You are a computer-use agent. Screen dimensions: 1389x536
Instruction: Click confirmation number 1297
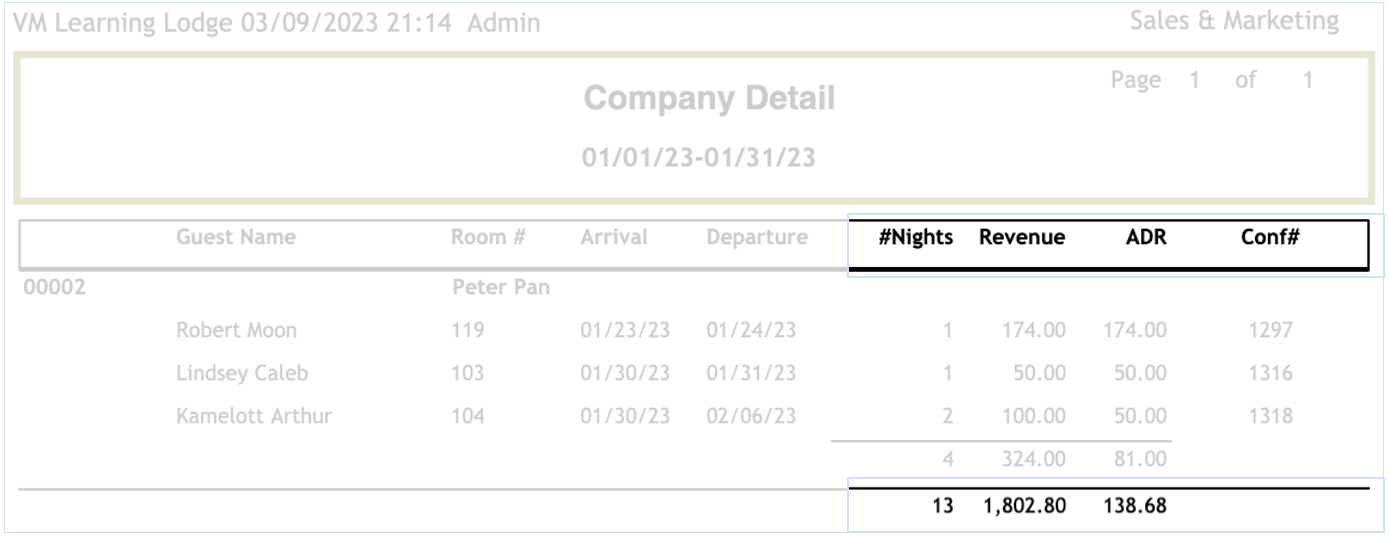(x=1270, y=330)
